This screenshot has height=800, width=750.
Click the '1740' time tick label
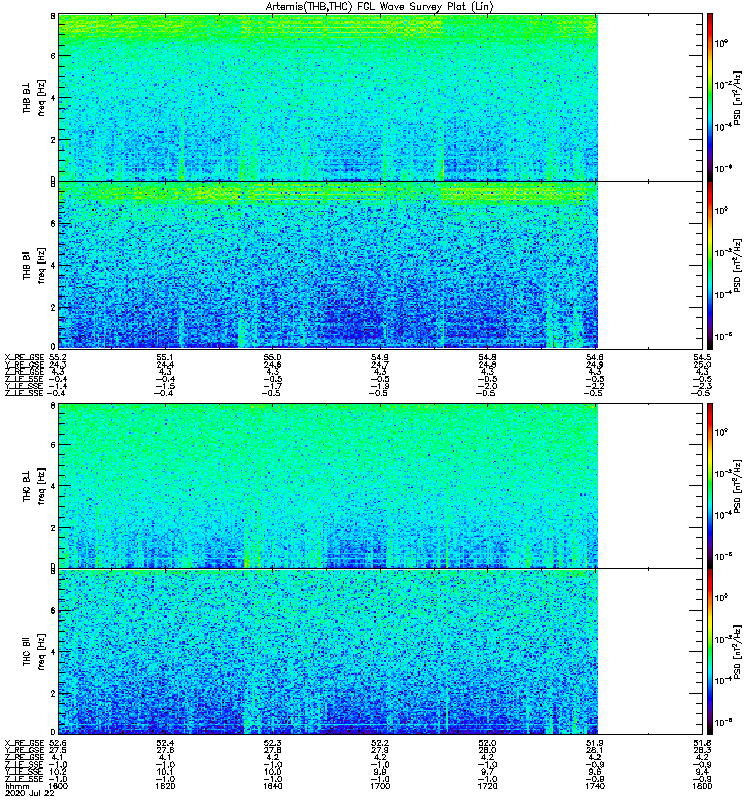pyautogui.click(x=595, y=786)
